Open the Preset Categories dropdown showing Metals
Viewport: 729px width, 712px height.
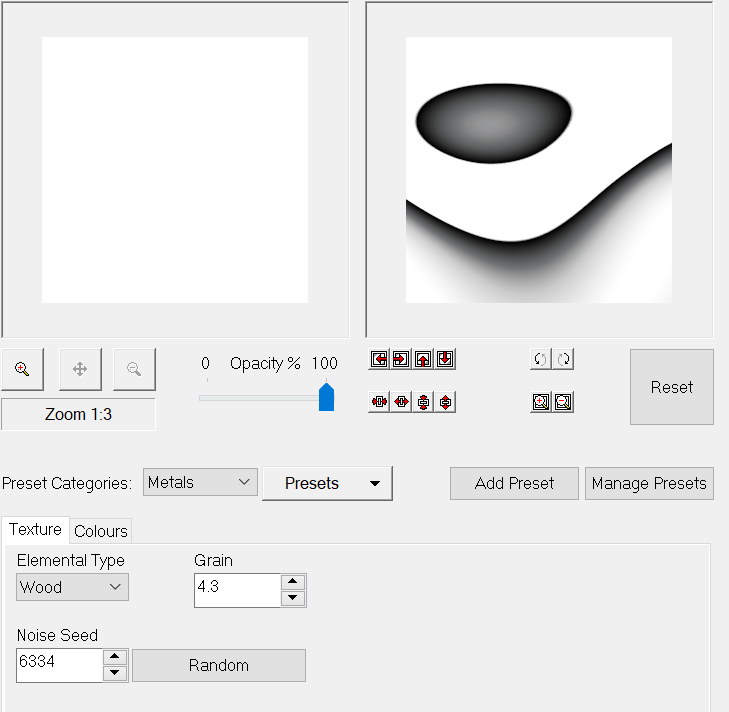(200, 483)
